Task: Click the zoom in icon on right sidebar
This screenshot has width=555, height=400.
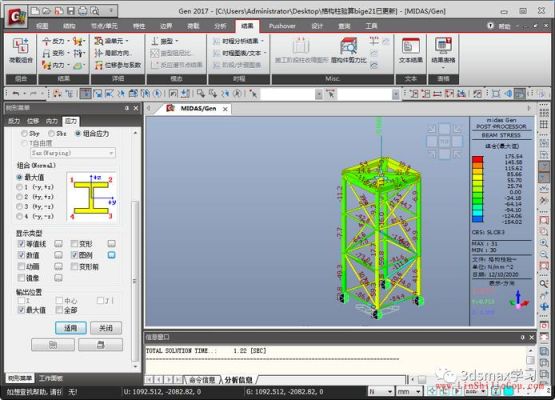Action: 544,243
